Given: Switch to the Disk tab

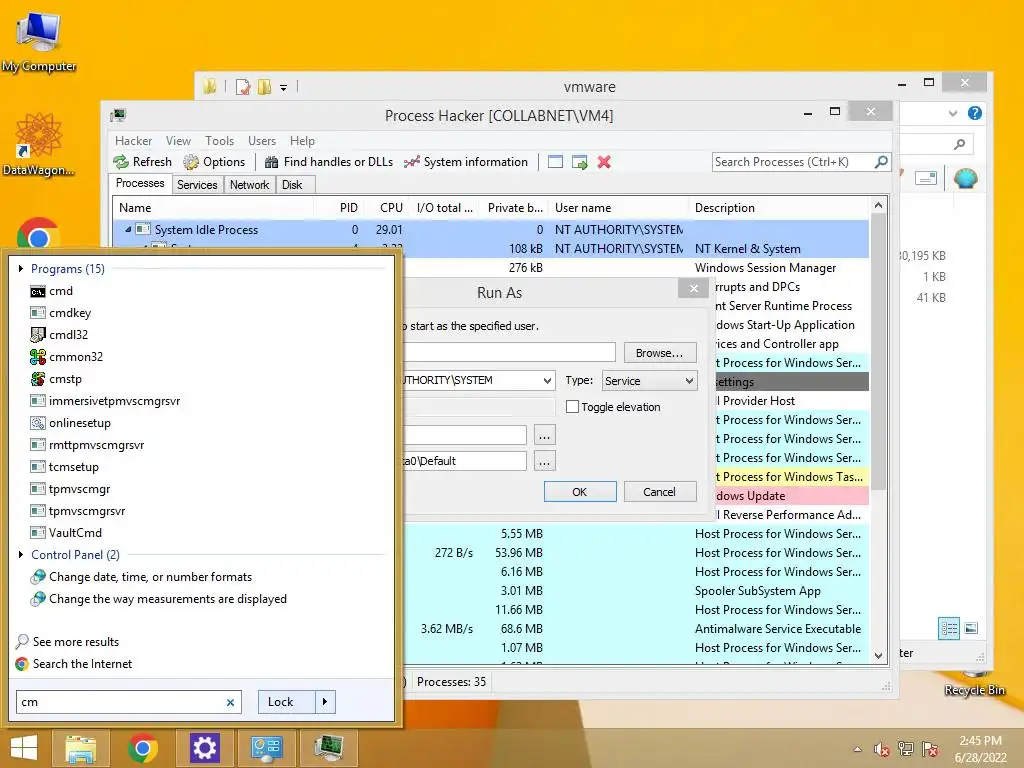Looking at the screenshot, I should 293,185.
